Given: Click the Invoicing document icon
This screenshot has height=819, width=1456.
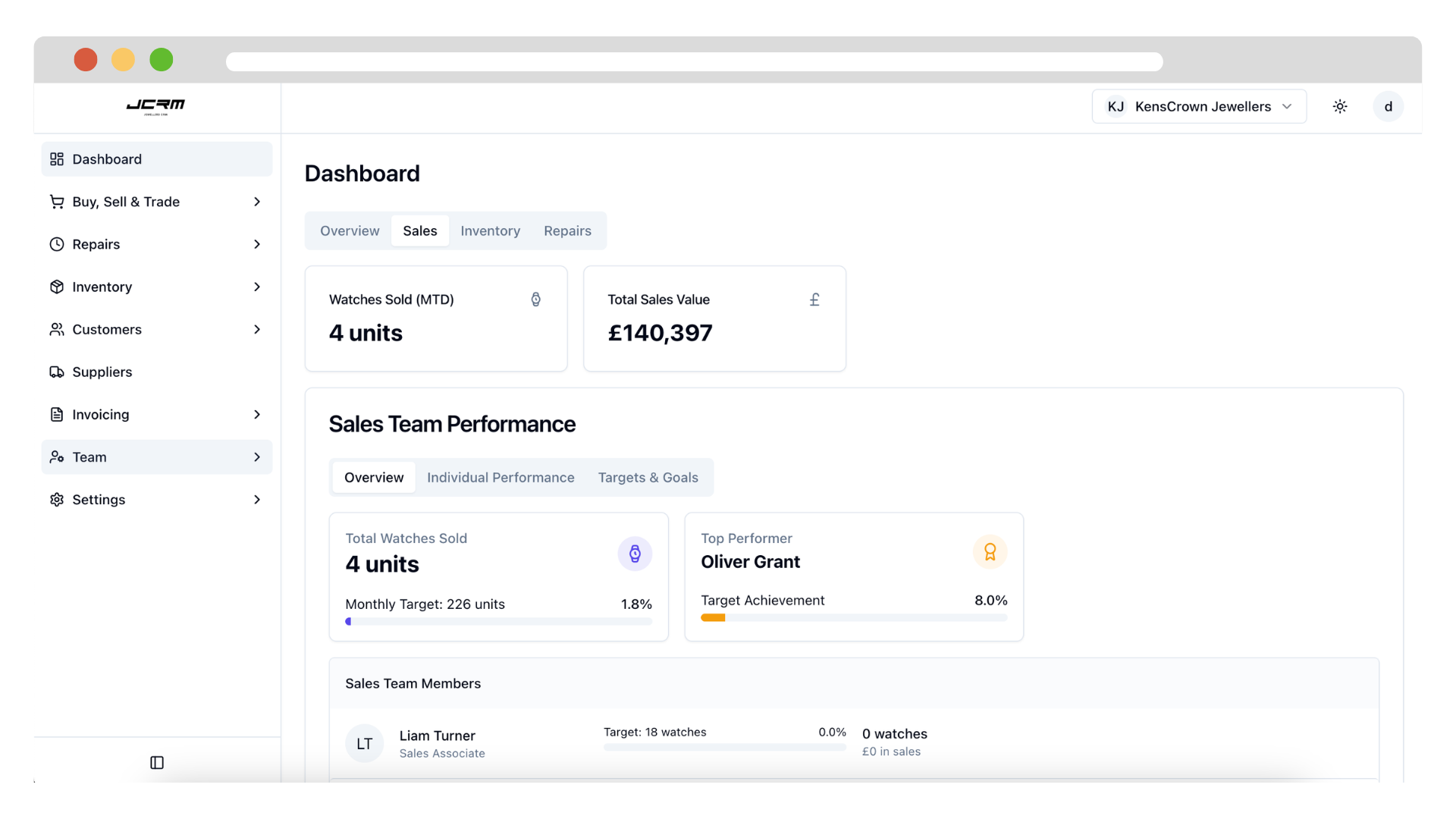Looking at the screenshot, I should [57, 414].
